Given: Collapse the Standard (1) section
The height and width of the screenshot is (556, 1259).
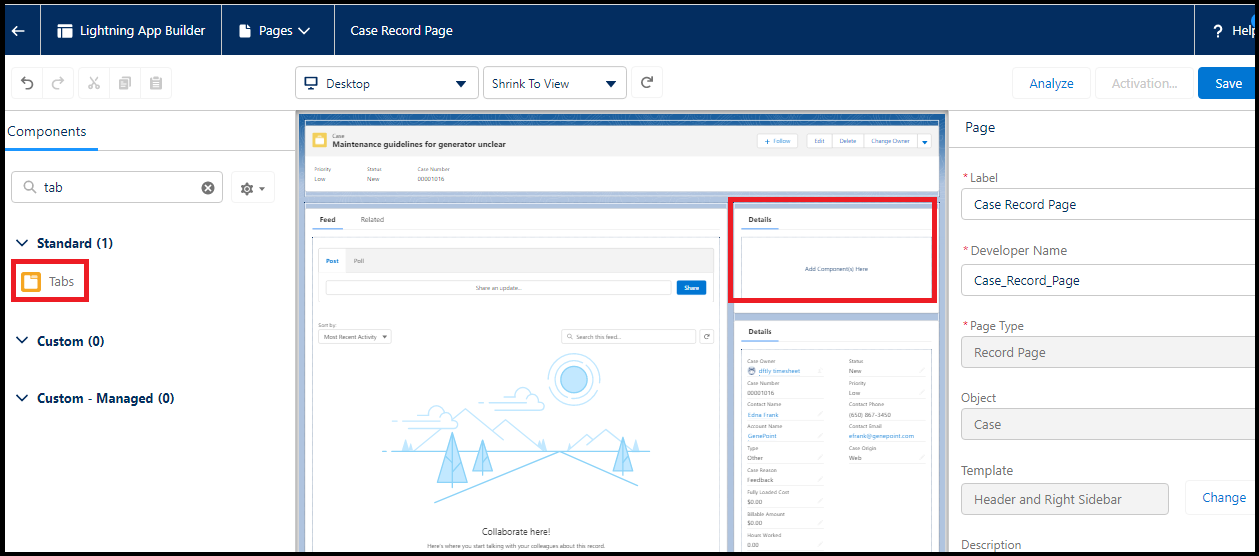Looking at the screenshot, I should pos(66,243).
